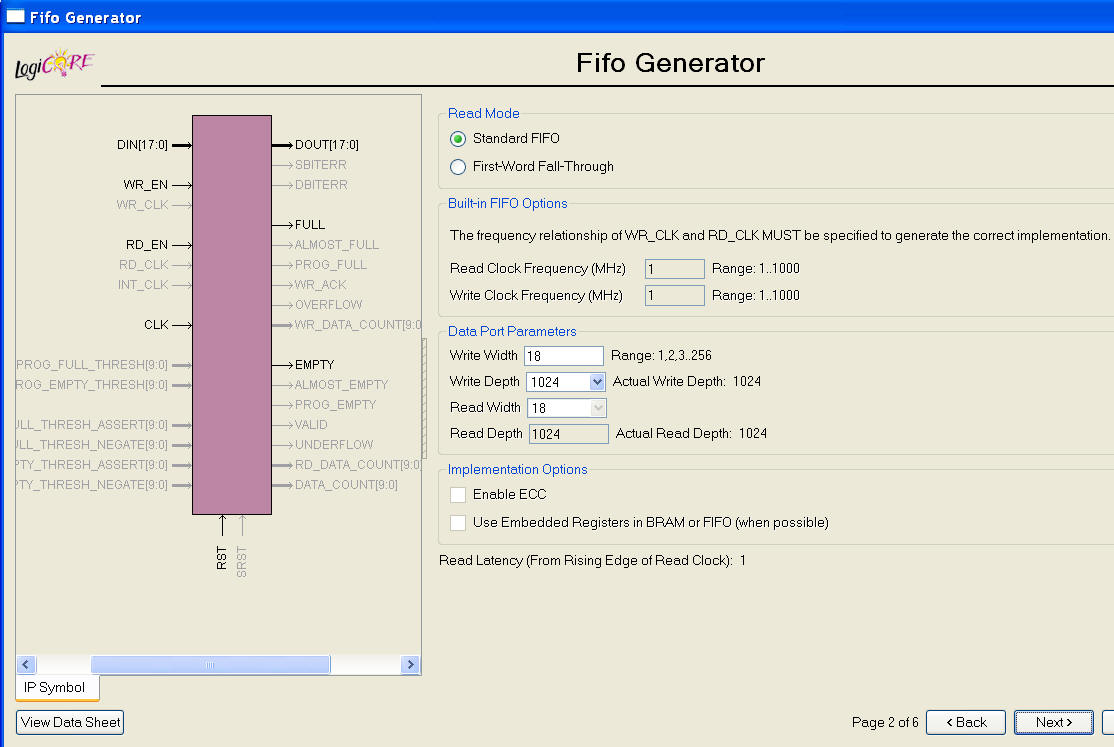
Task: Click the SRST port label
Action: (242, 561)
